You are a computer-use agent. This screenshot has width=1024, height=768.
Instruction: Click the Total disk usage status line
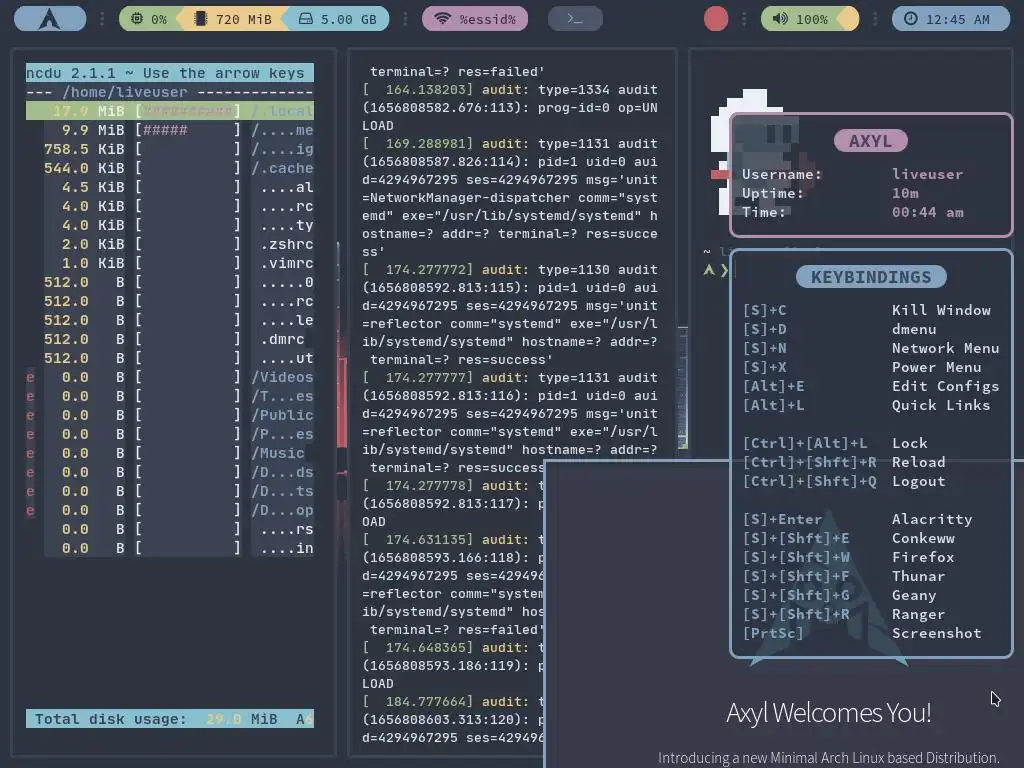tap(170, 718)
